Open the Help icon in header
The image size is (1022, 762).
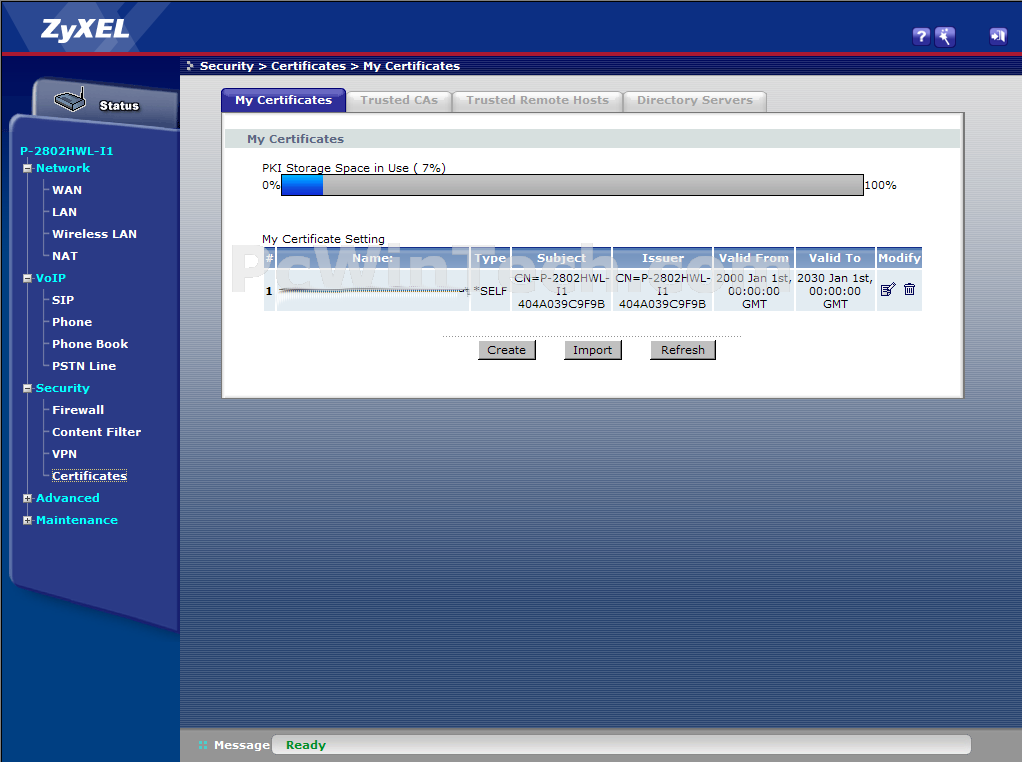pyautogui.click(x=920, y=37)
